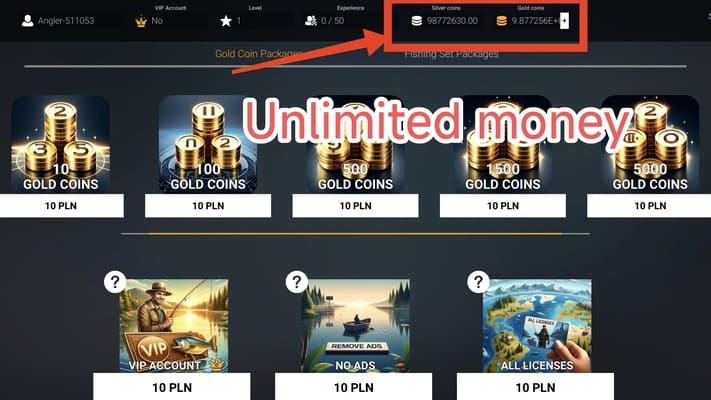Image resolution: width=711 pixels, height=400 pixels.
Task: Buy 100 Gold Coins price button
Action: click(208, 206)
